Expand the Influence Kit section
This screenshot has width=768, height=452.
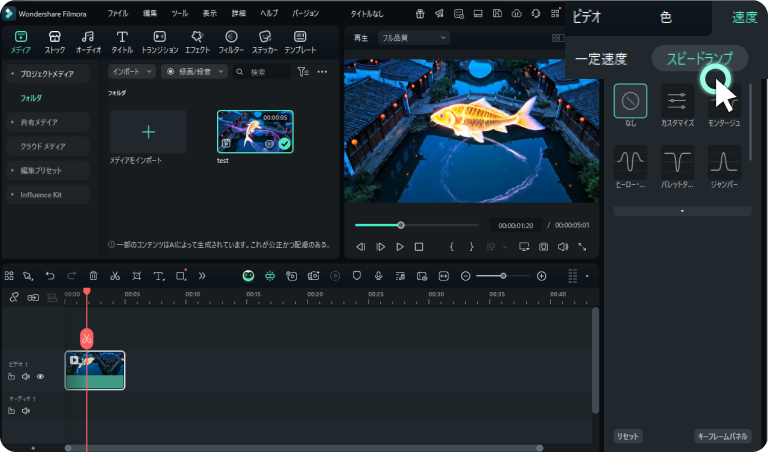pyautogui.click(x=48, y=195)
